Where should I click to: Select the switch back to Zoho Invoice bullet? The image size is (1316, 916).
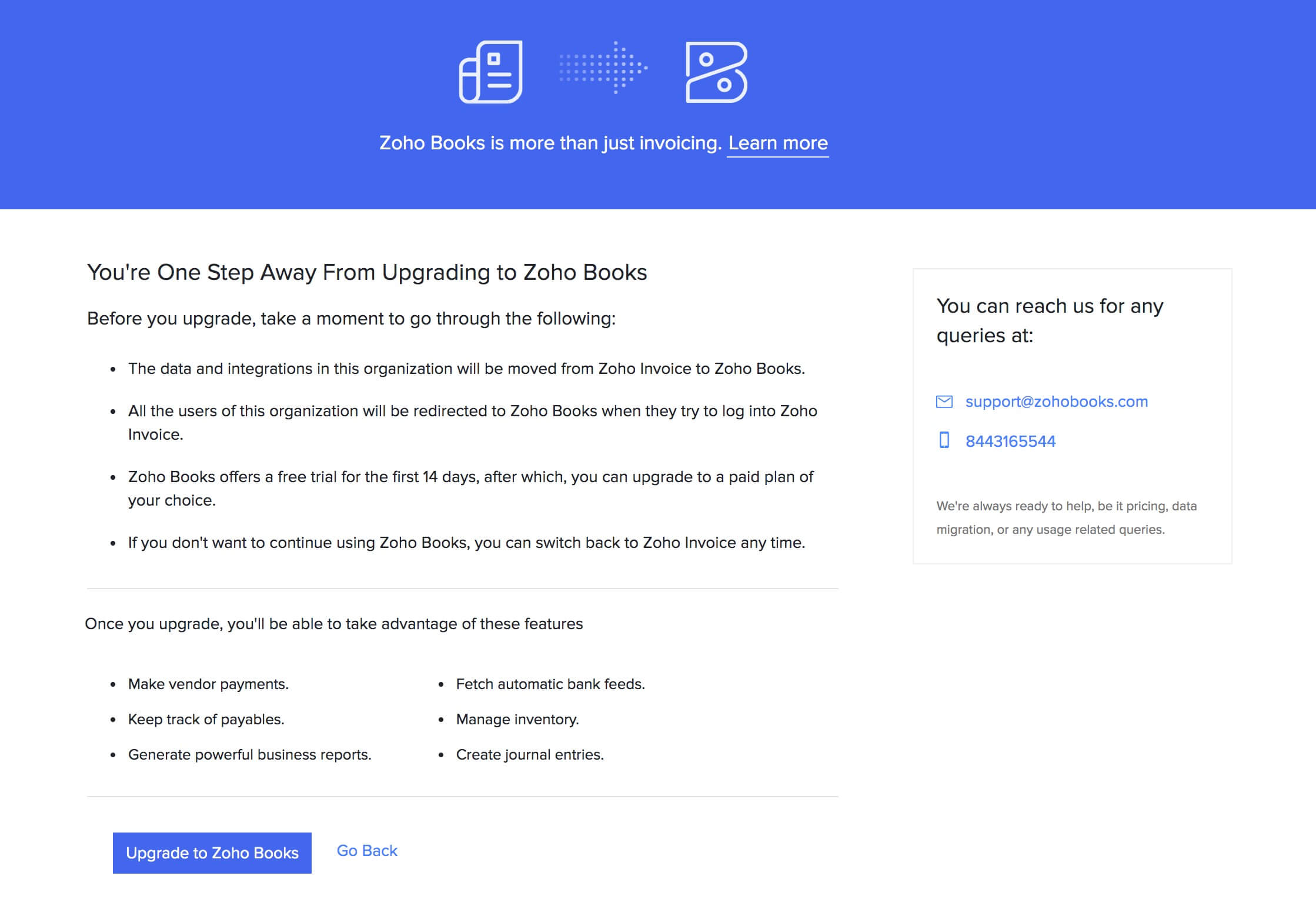(x=467, y=543)
